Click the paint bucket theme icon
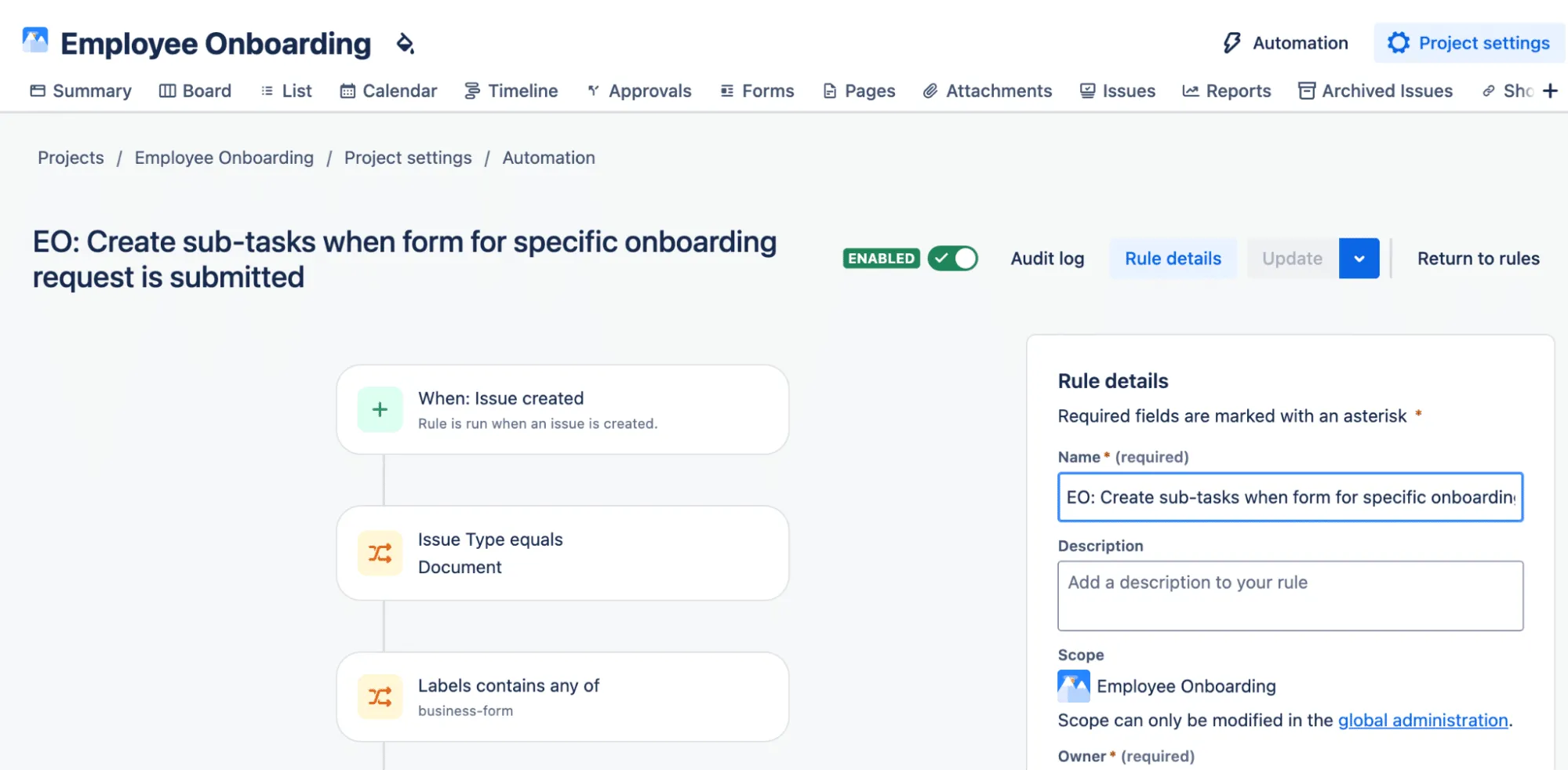Image resolution: width=1568 pixels, height=770 pixels. tap(405, 43)
